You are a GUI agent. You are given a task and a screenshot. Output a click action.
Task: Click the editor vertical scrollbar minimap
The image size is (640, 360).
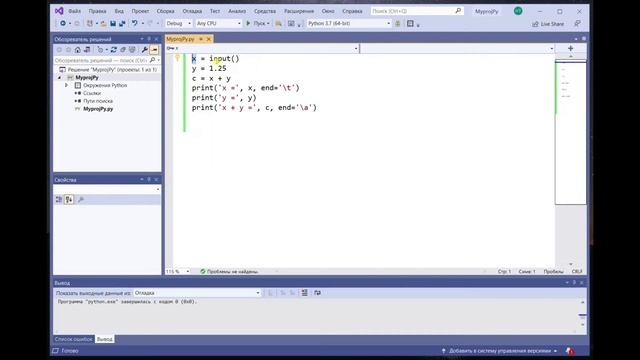(571, 131)
